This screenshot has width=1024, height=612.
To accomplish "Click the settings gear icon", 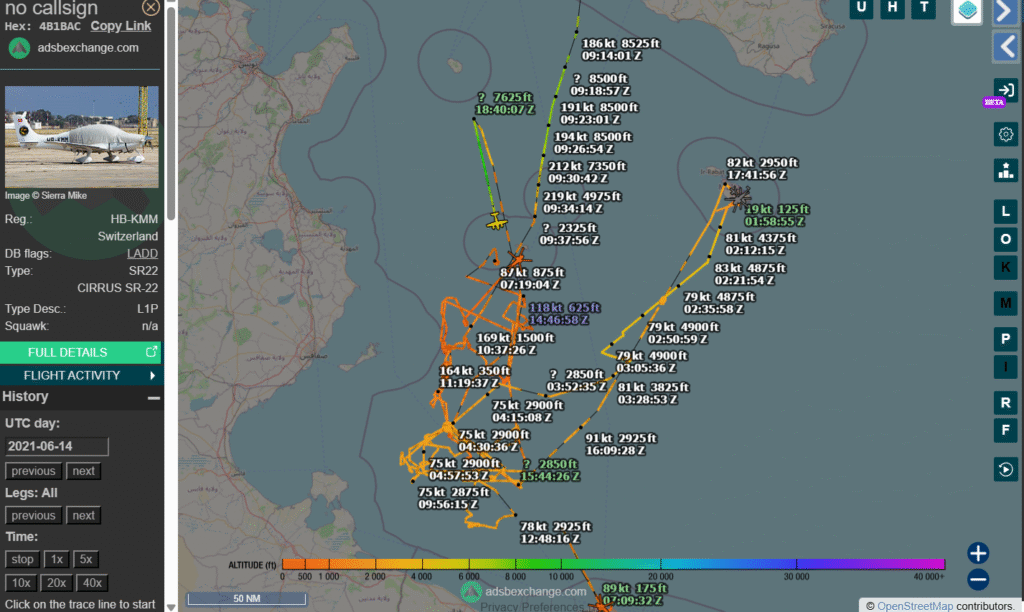I will 1006,134.
